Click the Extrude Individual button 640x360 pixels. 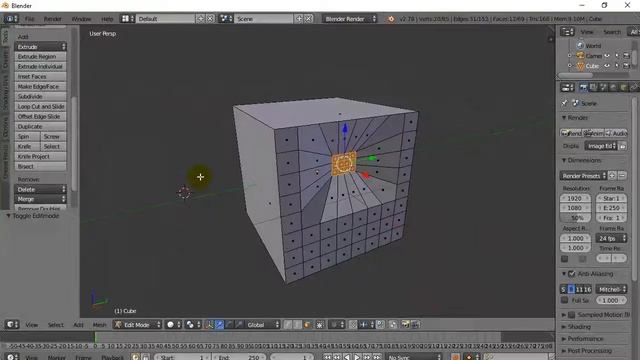(x=40, y=67)
